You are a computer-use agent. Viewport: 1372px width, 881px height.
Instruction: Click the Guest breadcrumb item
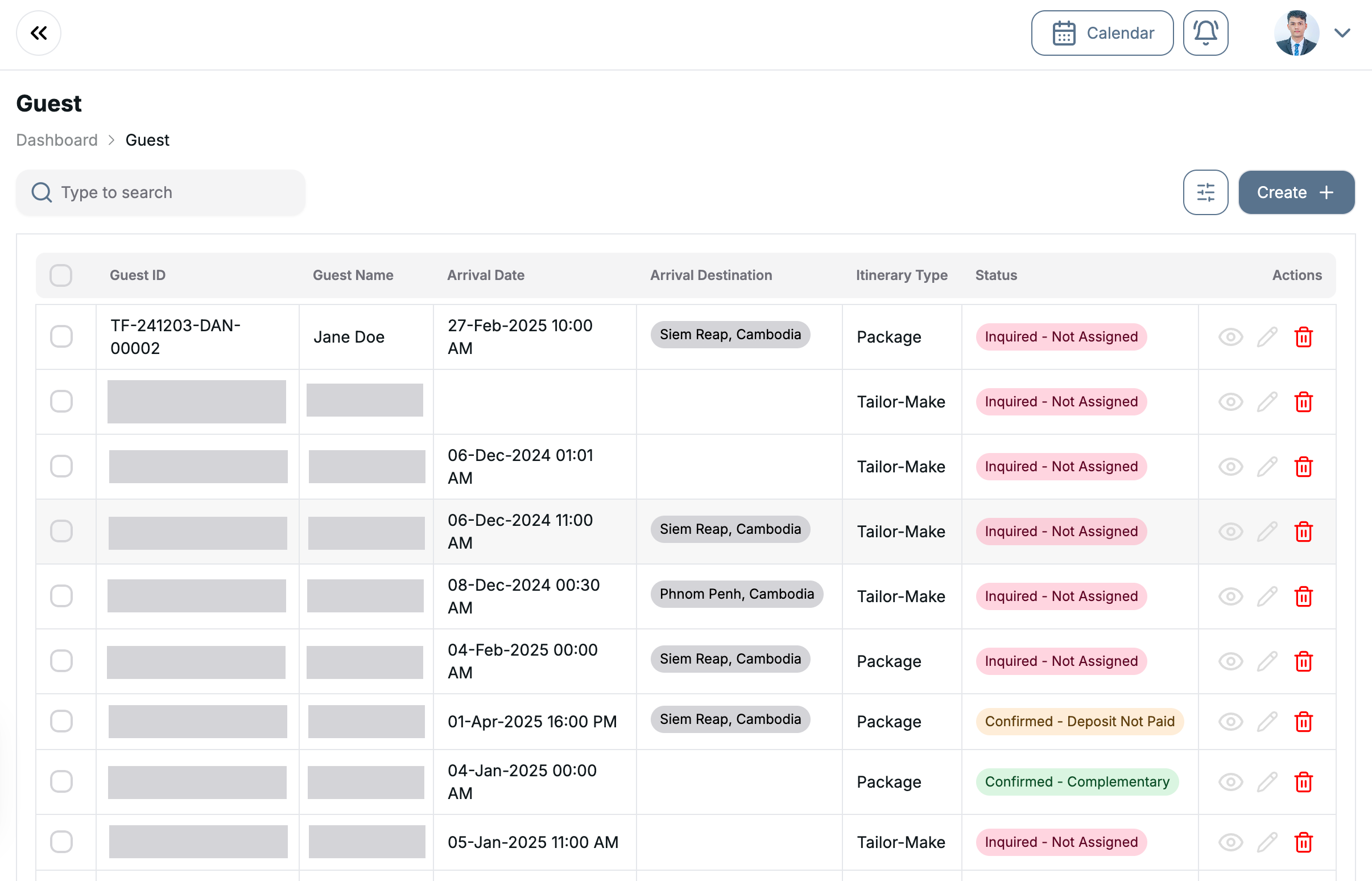[x=147, y=140]
